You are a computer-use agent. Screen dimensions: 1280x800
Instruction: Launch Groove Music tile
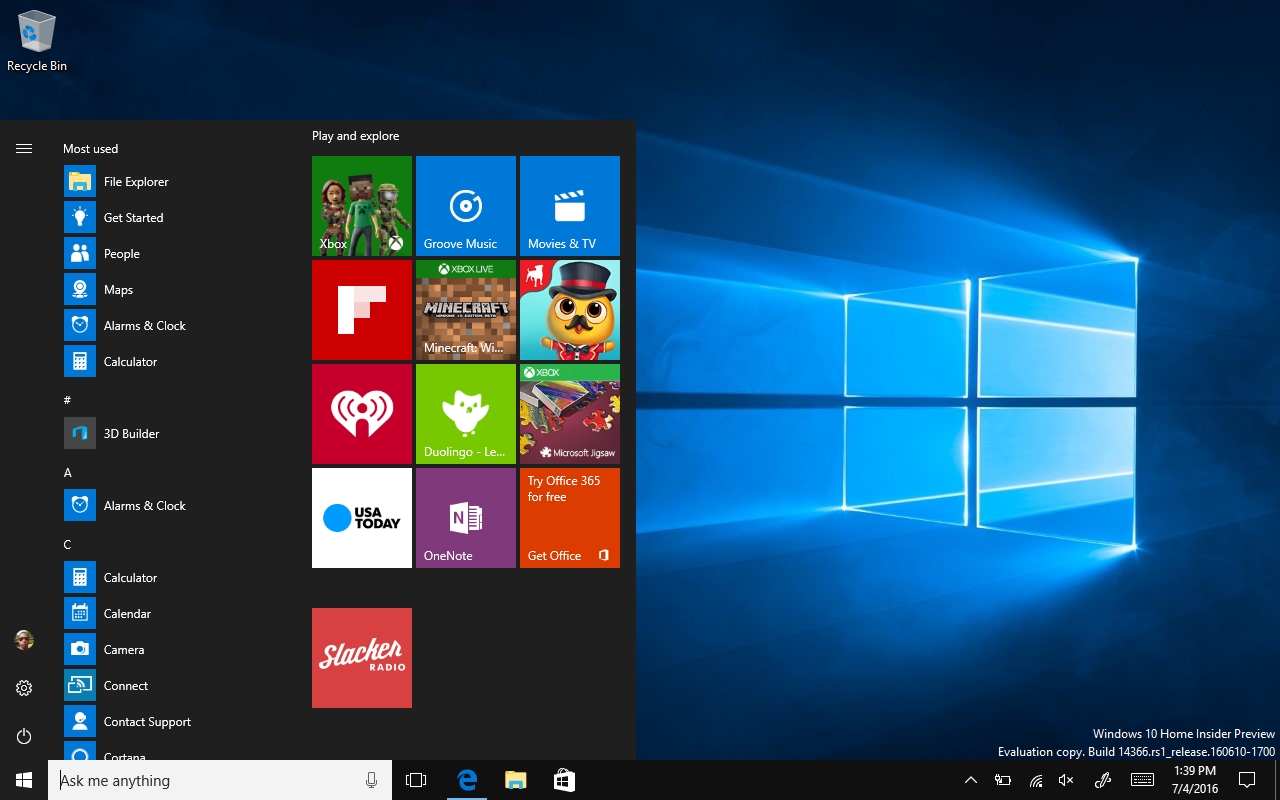(x=466, y=206)
